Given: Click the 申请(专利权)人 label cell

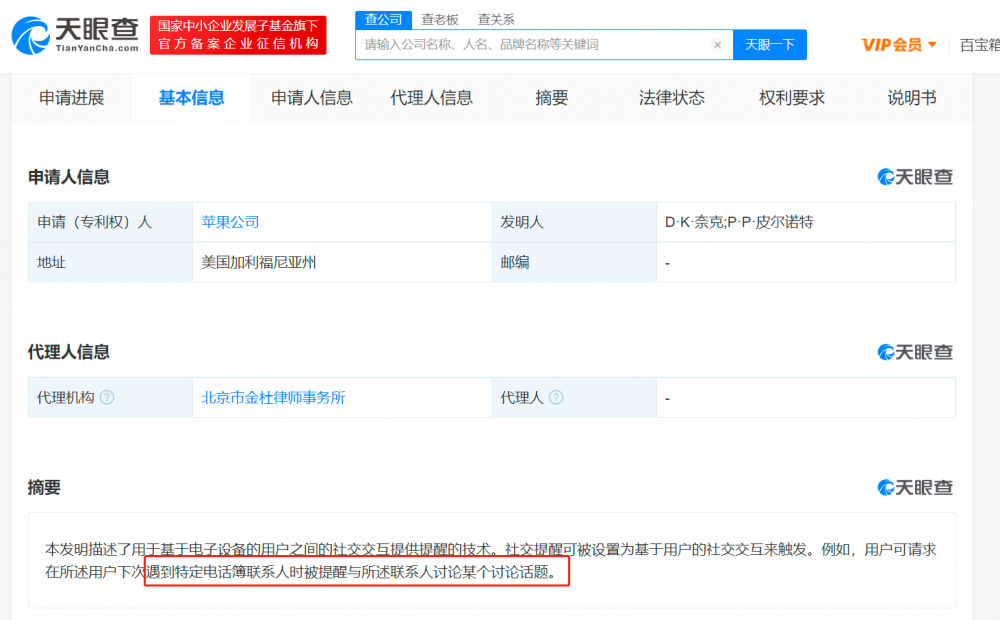Looking at the screenshot, I should click(110, 222).
